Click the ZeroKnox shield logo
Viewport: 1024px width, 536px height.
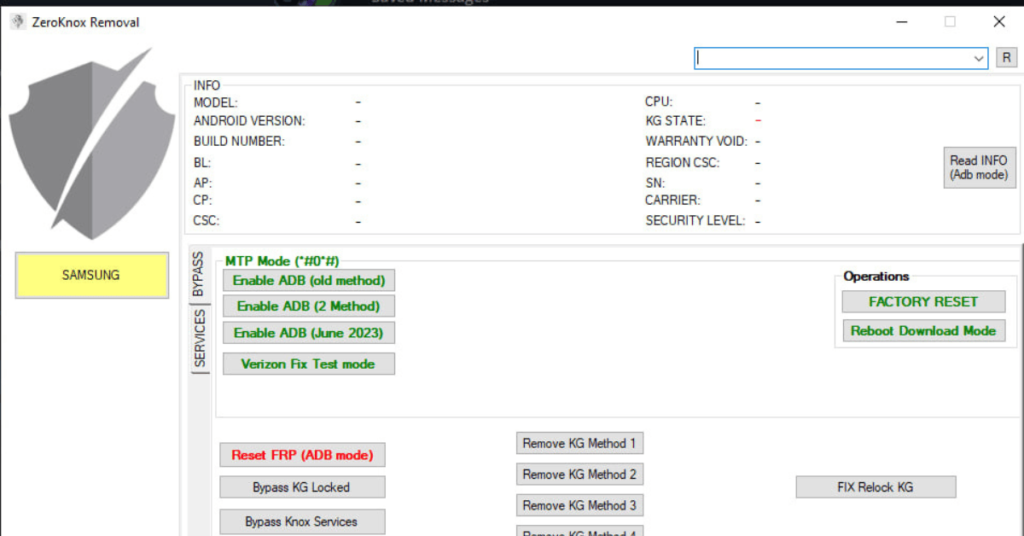pos(91,144)
